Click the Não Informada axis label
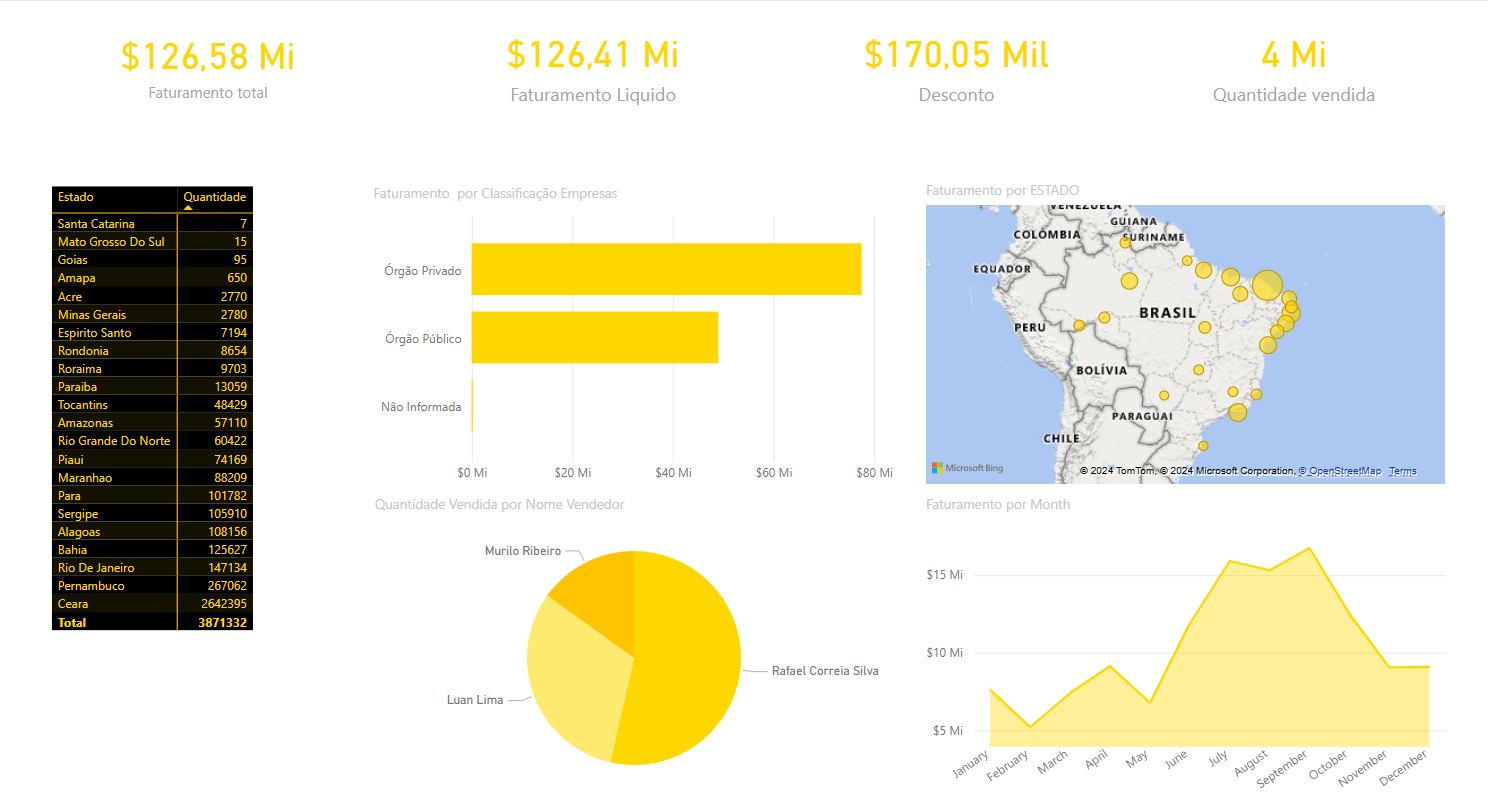This screenshot has width=1488, height=811. [421, 407]
